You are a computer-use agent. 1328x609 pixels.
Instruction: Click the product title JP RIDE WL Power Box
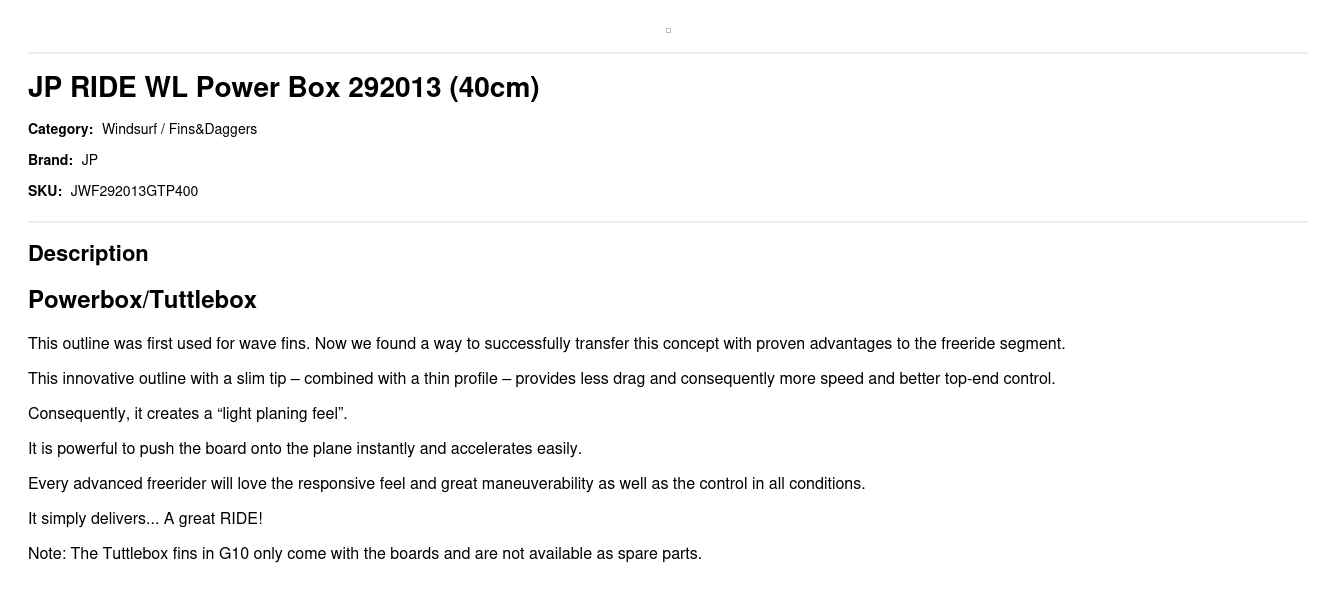pyautogui.click(x=283, y=88)
